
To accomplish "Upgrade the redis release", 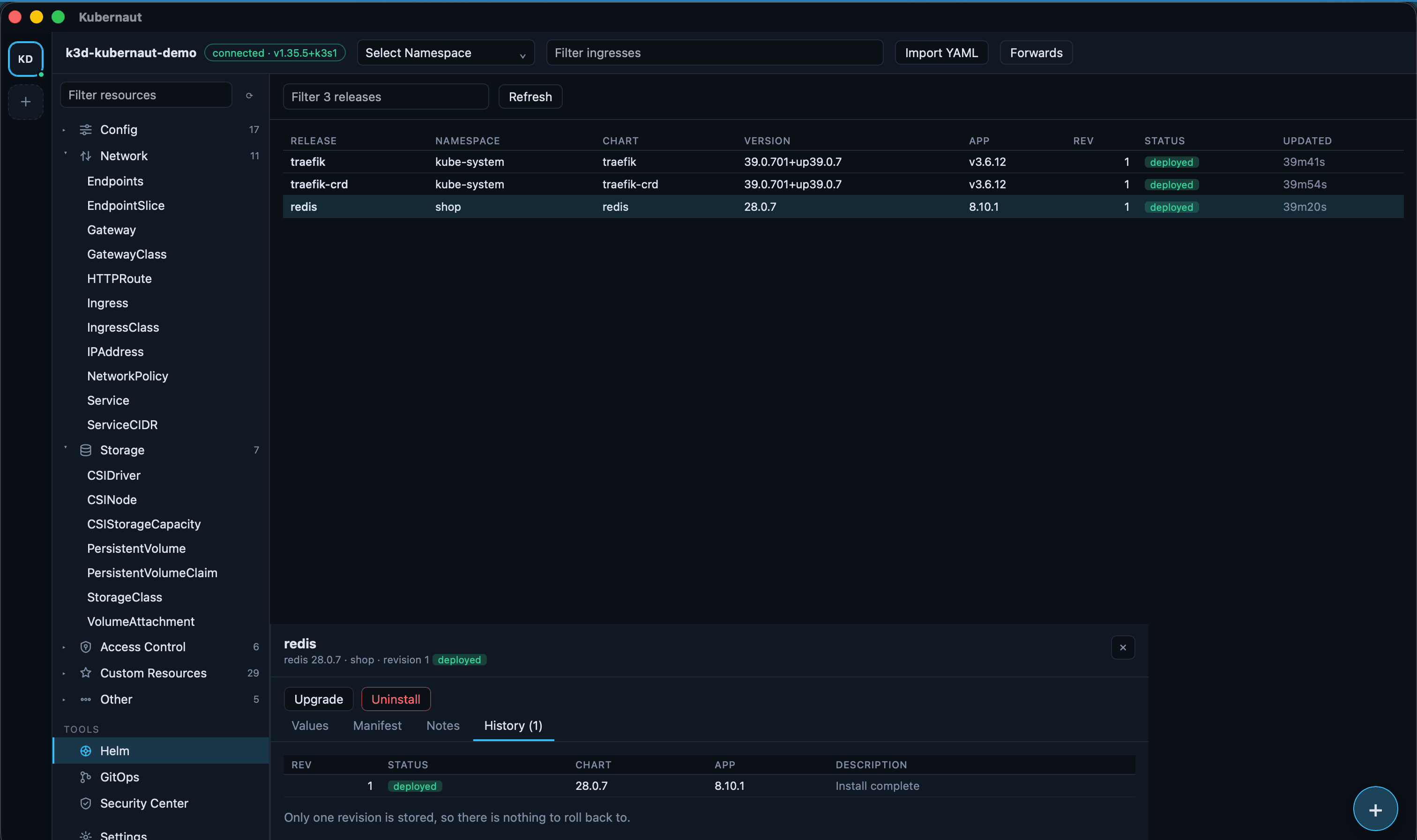I will click(x=318, y=699).
